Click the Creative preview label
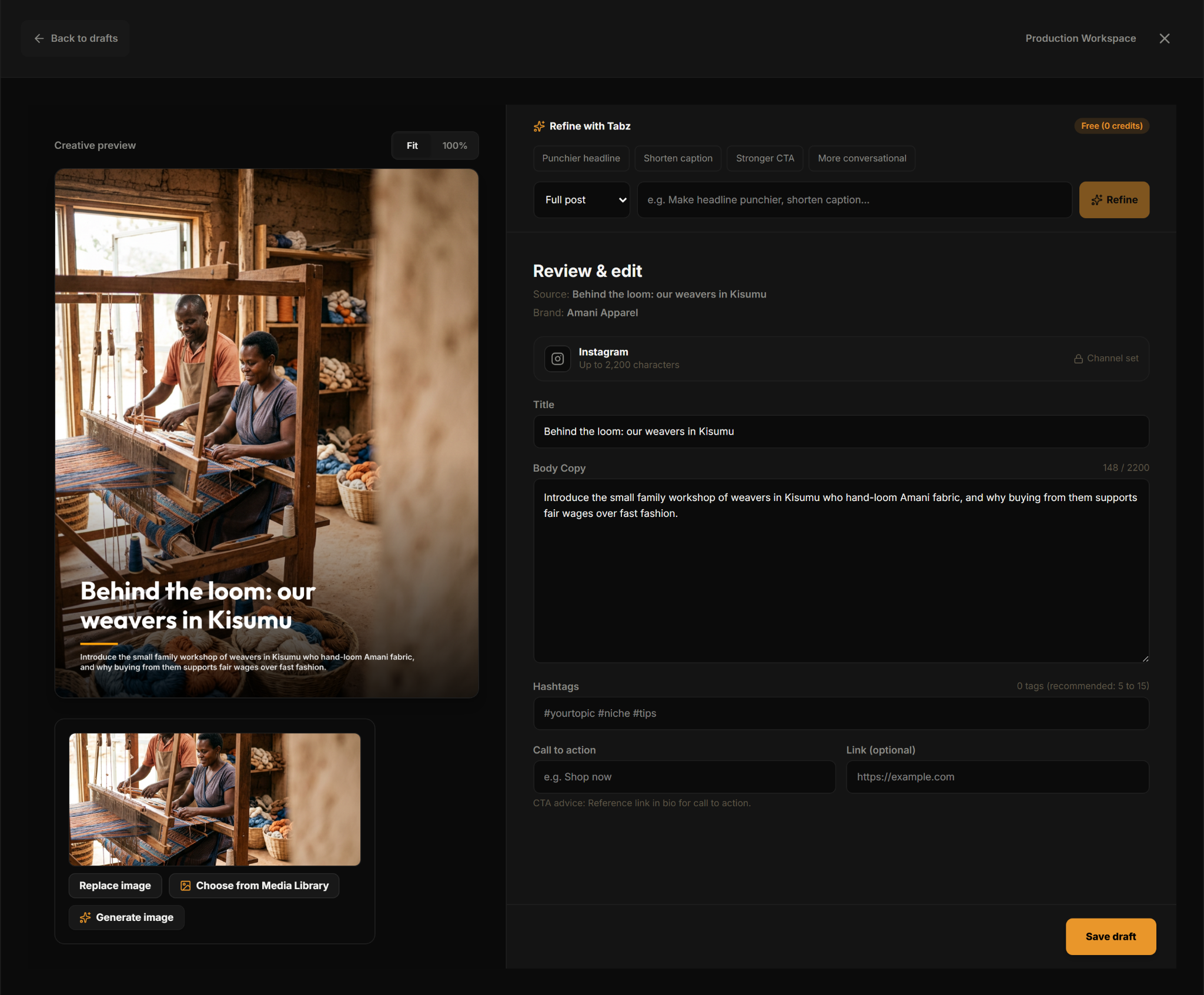This screenshot has width=1204, height=995. 95,145
